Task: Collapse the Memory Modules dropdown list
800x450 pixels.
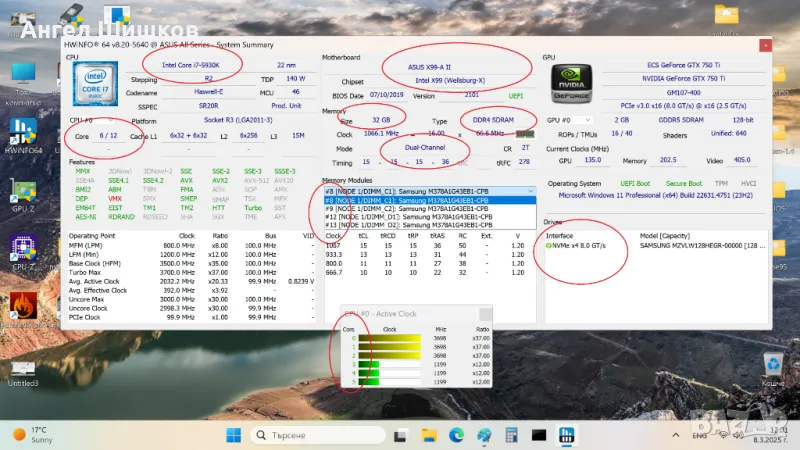Action: click(x=530, y=190)
